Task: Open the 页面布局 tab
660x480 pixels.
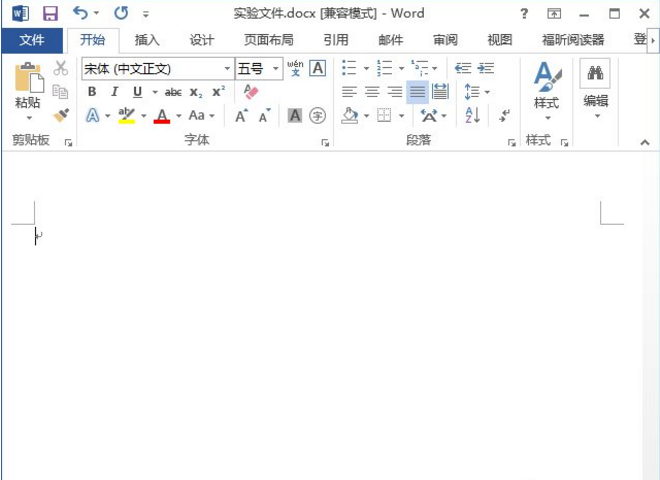Action: [x=269, y=40]
